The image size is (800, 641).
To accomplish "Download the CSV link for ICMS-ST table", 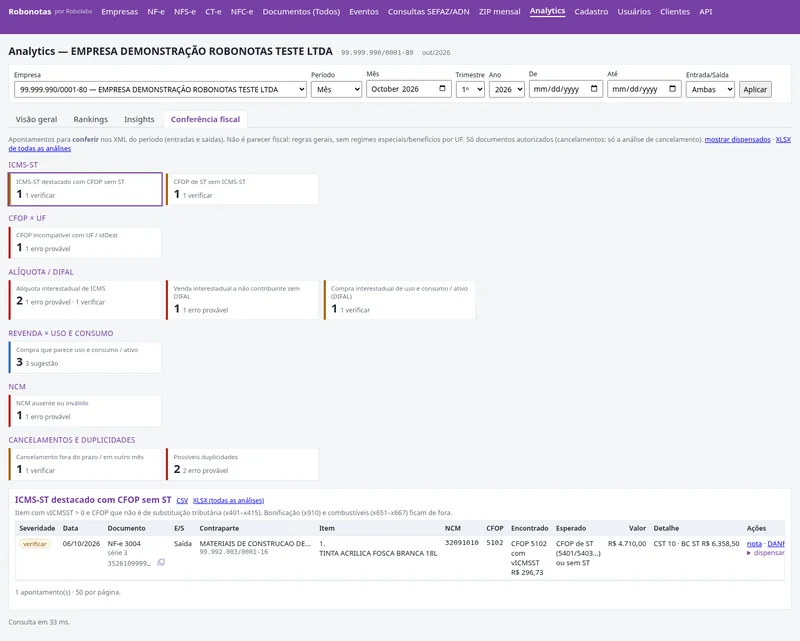I will tap(182, 501).
